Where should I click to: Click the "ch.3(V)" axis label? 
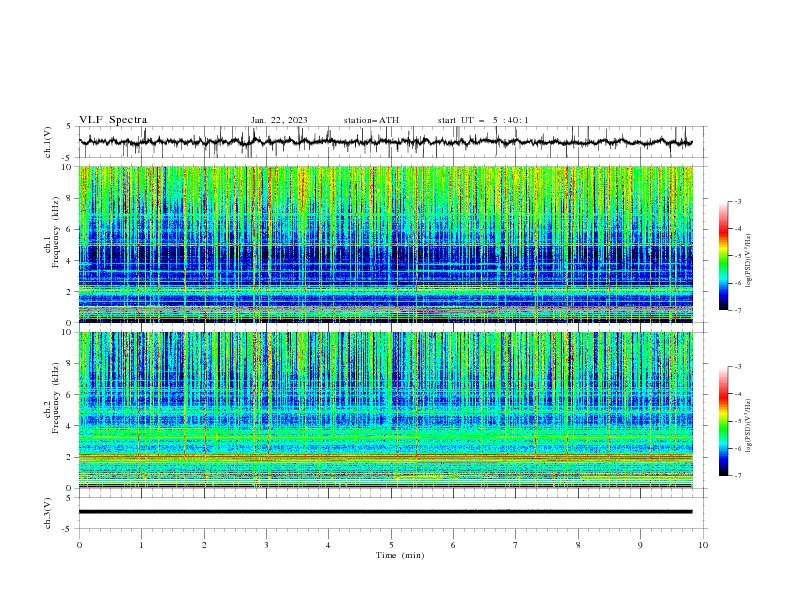pyautogui.click(x=48, y=513)
